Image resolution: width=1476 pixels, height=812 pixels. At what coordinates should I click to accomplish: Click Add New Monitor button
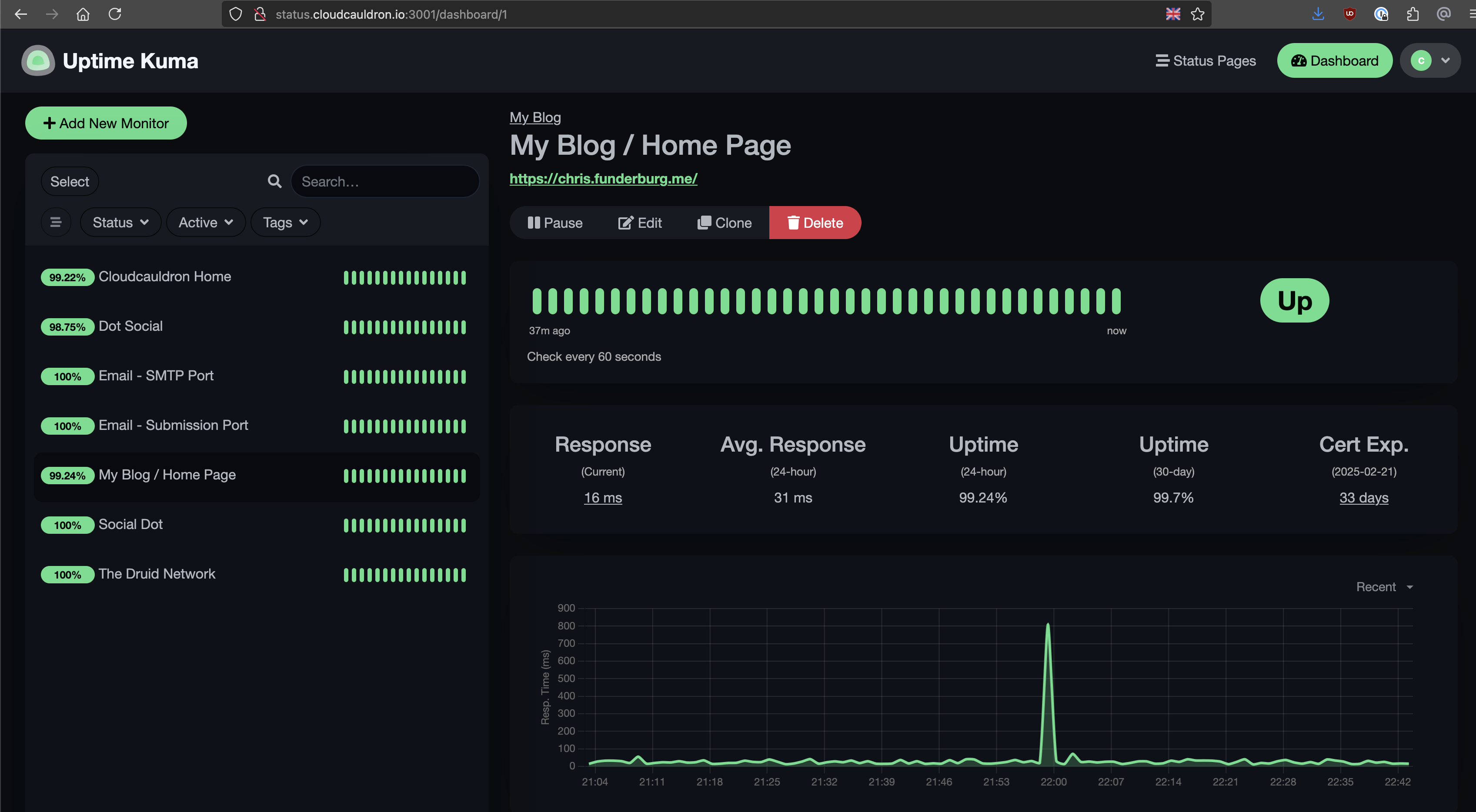coord(106,123)
